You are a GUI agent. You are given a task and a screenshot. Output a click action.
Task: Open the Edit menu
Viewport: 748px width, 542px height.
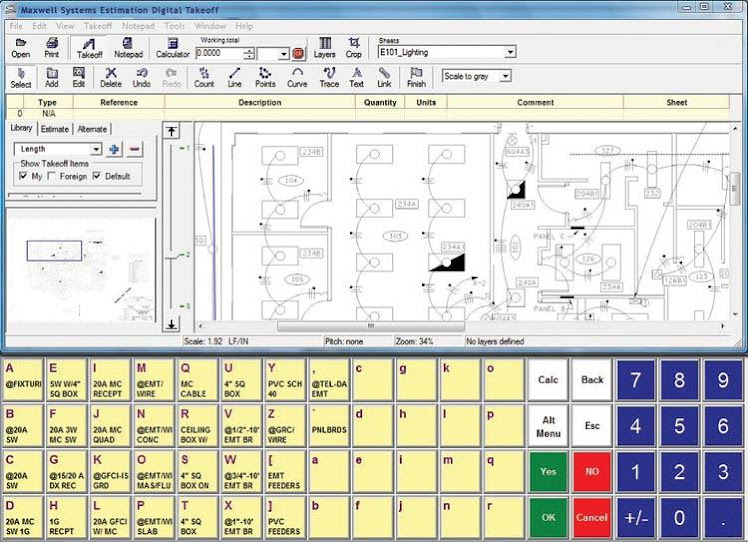tap(40, 26)
